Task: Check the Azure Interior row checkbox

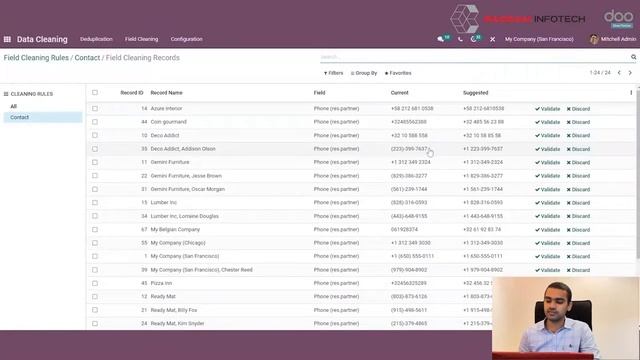Action: point(95,109)
